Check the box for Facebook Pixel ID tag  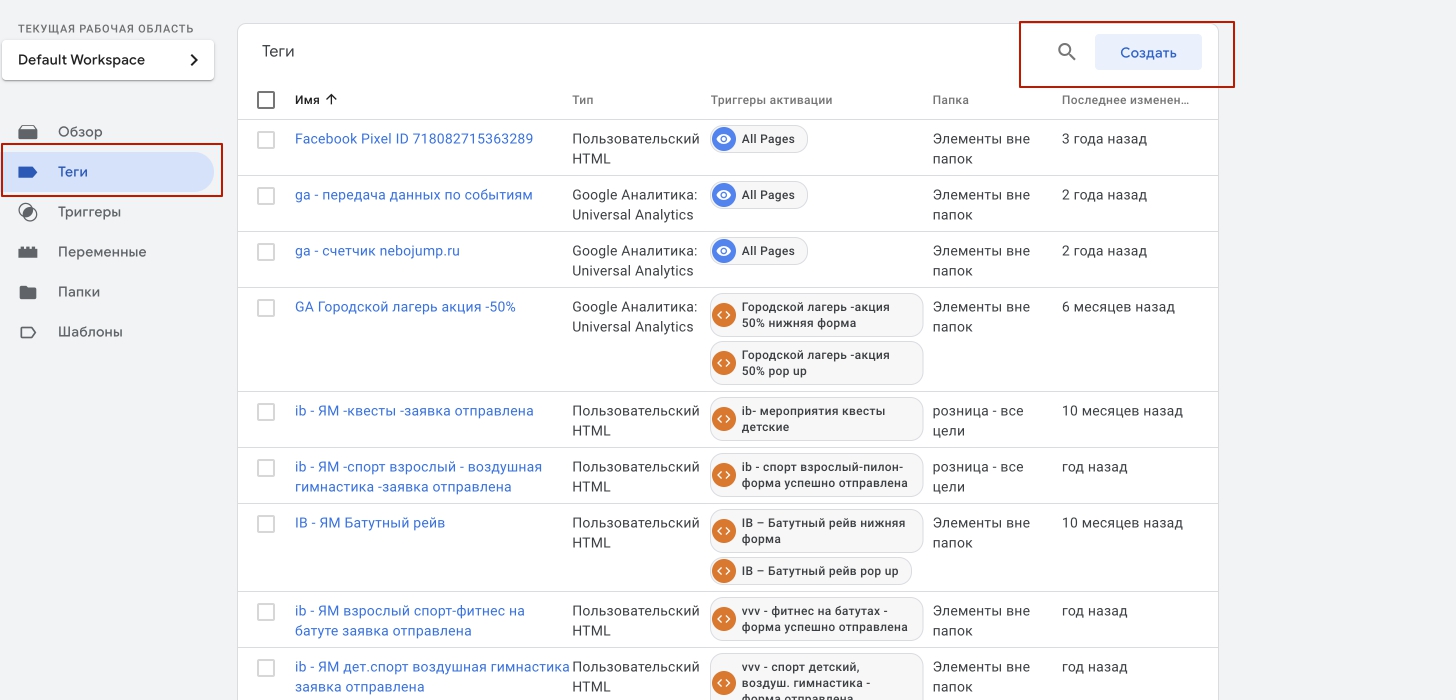pos(266,140)
